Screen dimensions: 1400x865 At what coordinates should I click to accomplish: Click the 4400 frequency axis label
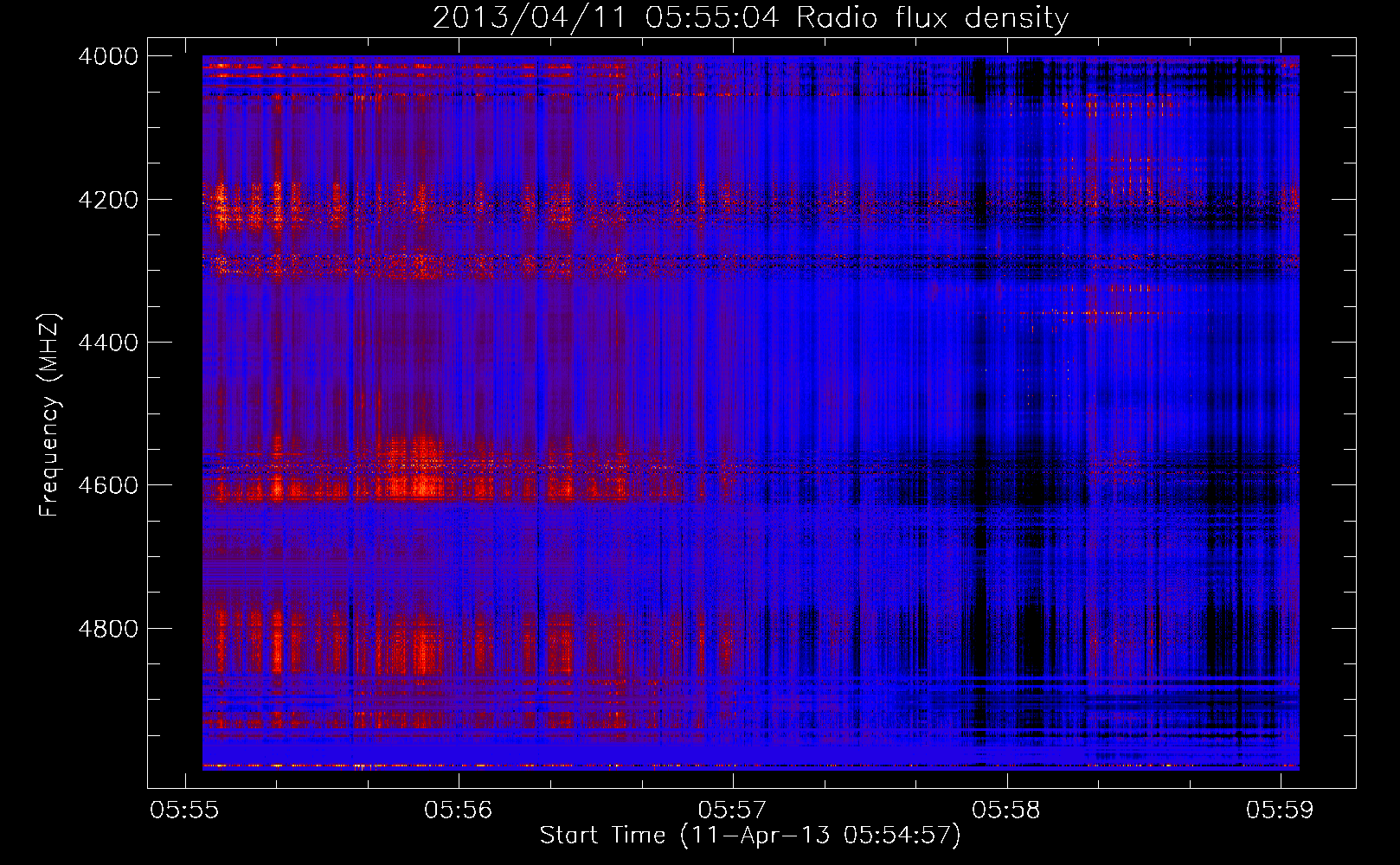coord(108,343)
